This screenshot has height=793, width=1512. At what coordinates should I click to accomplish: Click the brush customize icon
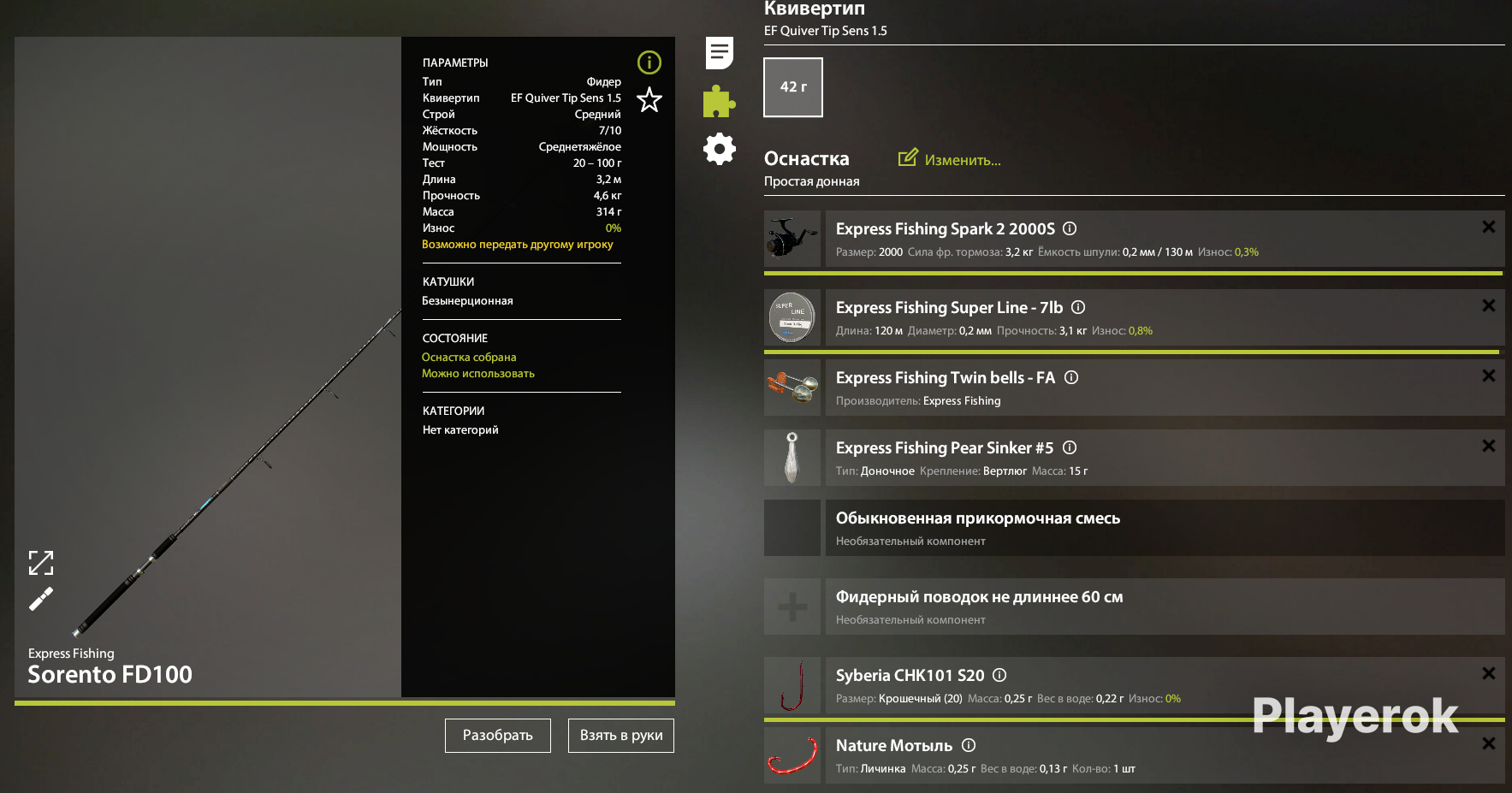[x=41, y=599]
